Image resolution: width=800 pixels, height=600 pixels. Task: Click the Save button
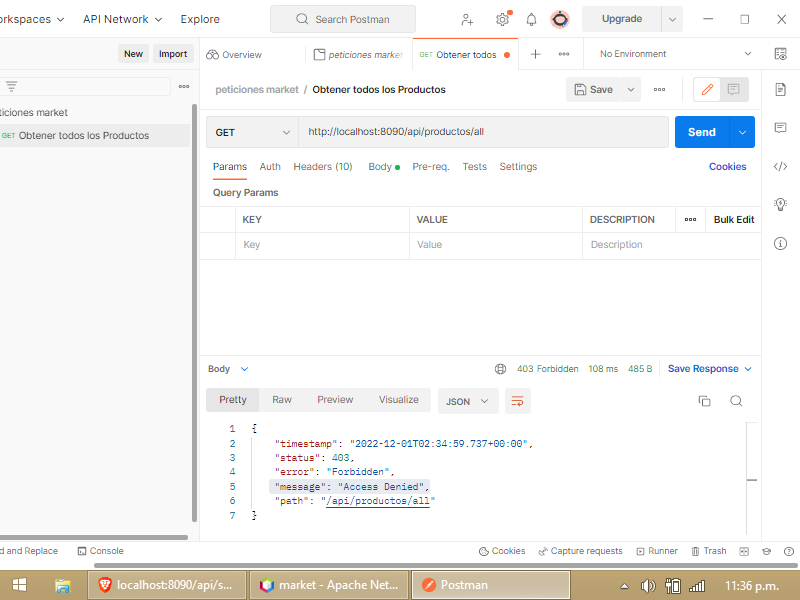point(593,90)
